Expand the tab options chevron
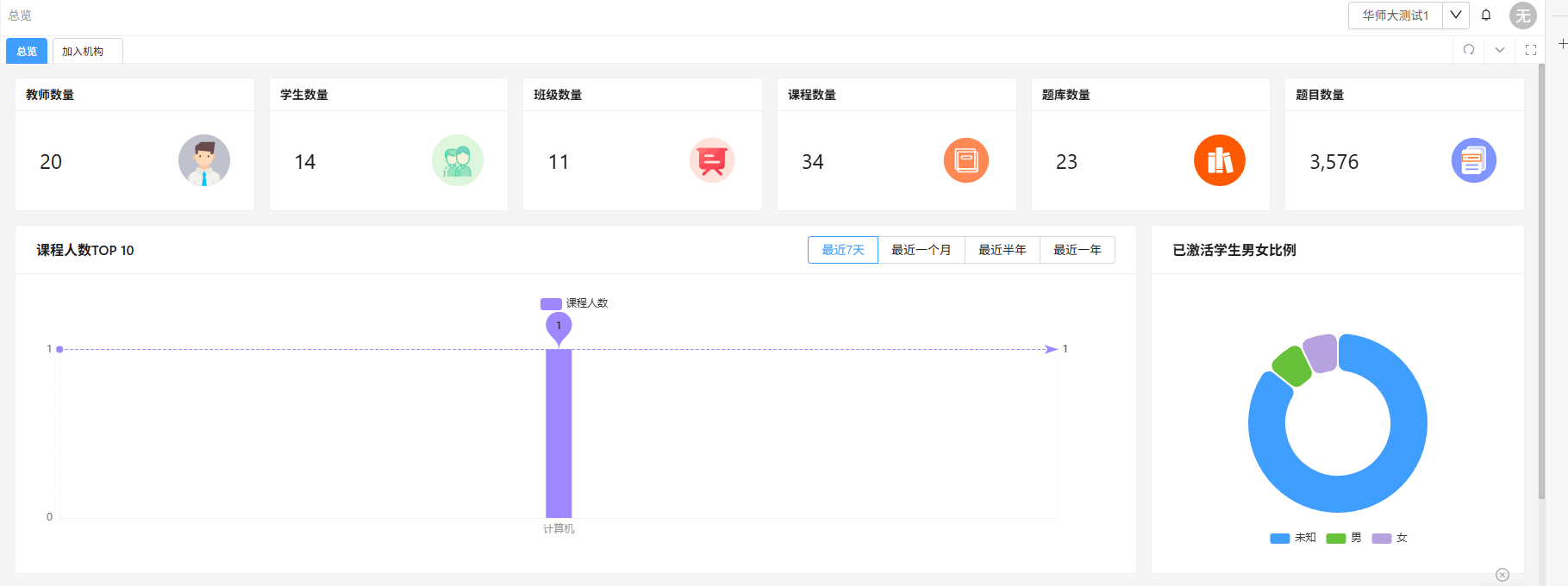Image resolution: width=1568 pixels, height=586 pixels. tap(1500, 50)
